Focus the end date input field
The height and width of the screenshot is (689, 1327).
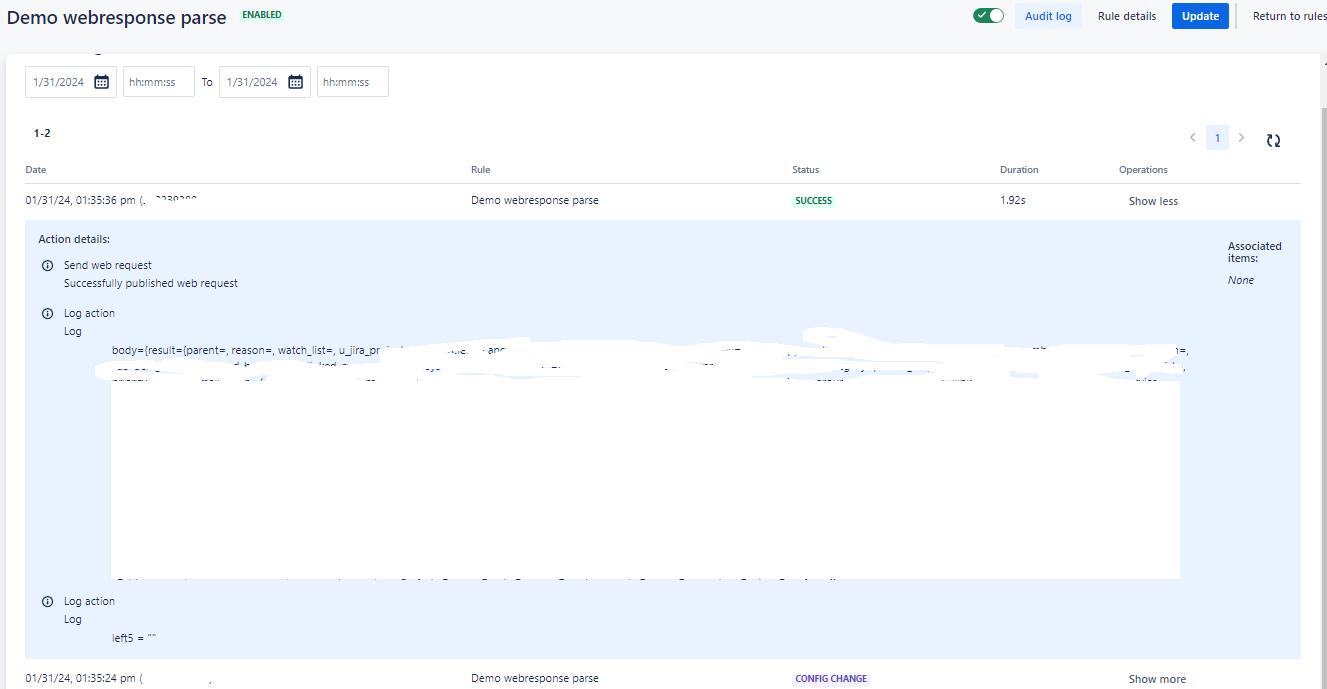point(265,82)
